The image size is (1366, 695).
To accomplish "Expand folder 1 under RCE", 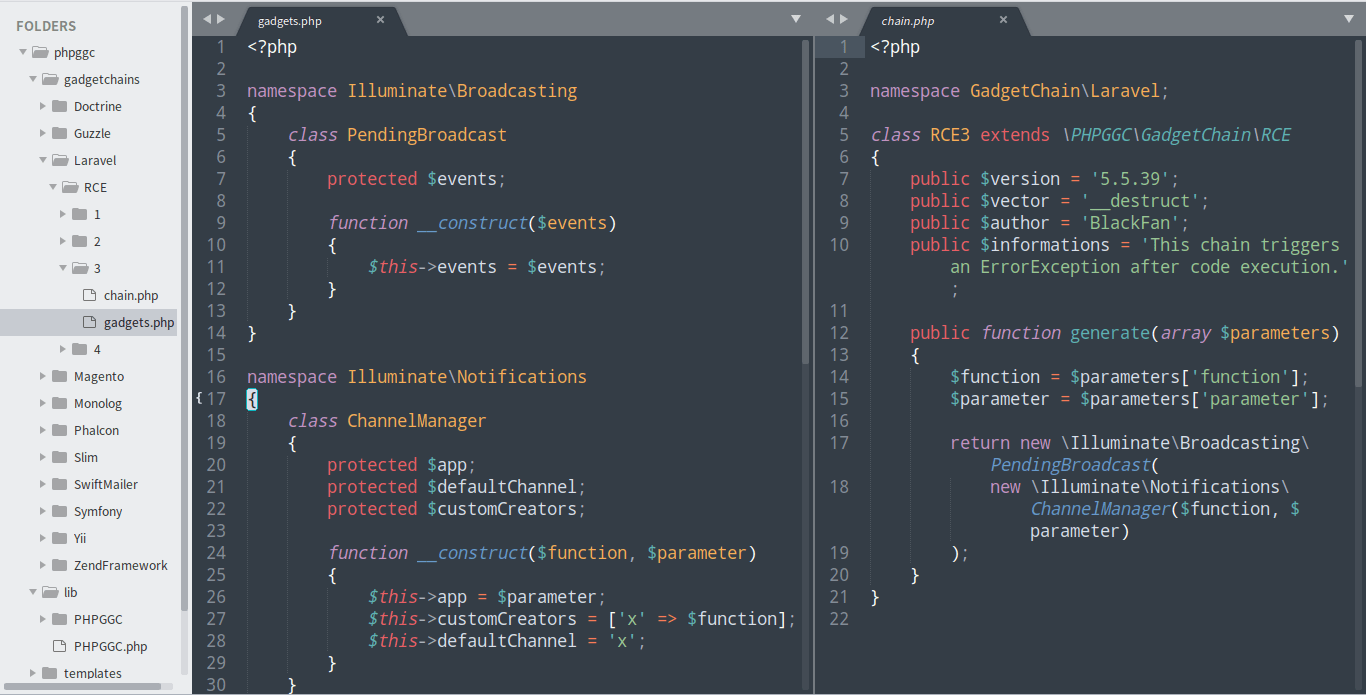I will [x=63, y=214].
